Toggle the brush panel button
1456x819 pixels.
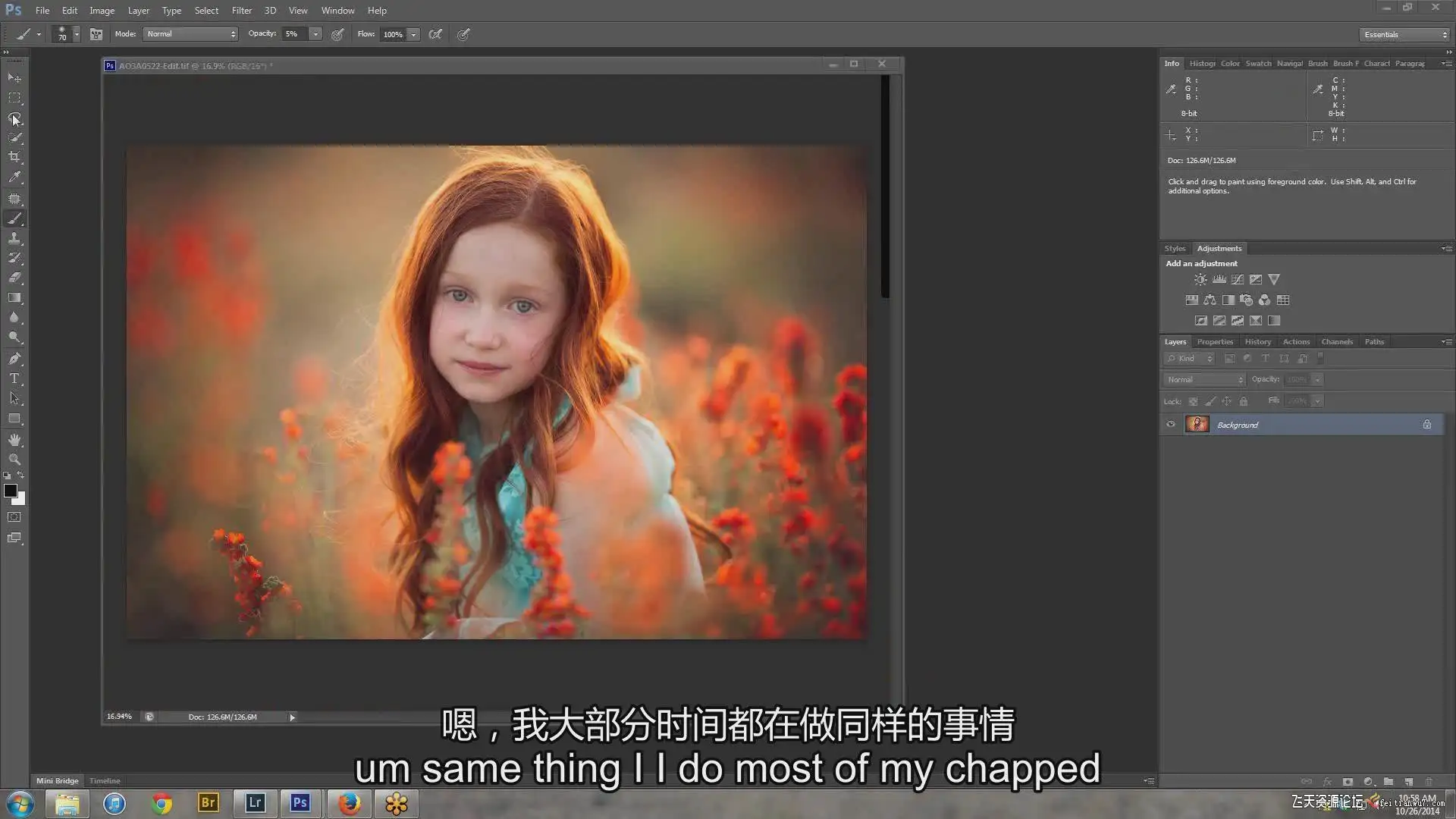96,34
